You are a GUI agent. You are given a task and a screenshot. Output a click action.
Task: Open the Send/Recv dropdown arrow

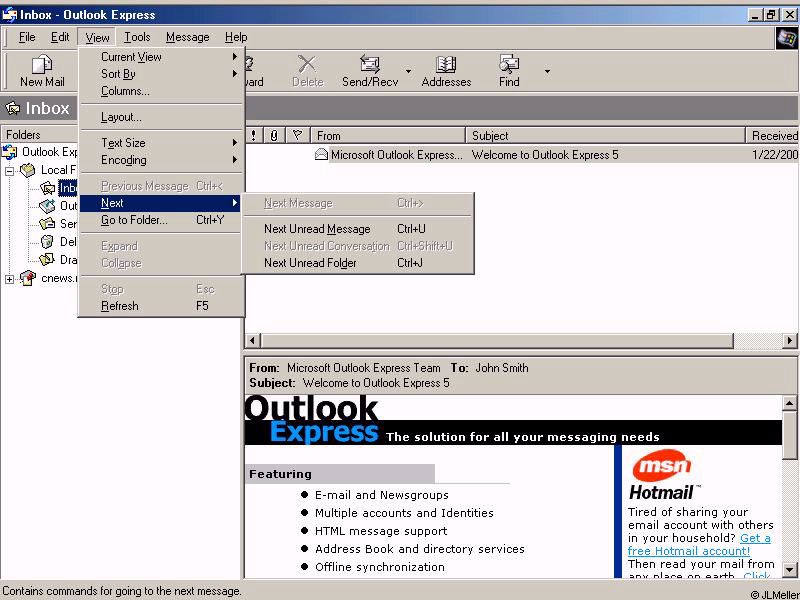click(x=407, y=72)
